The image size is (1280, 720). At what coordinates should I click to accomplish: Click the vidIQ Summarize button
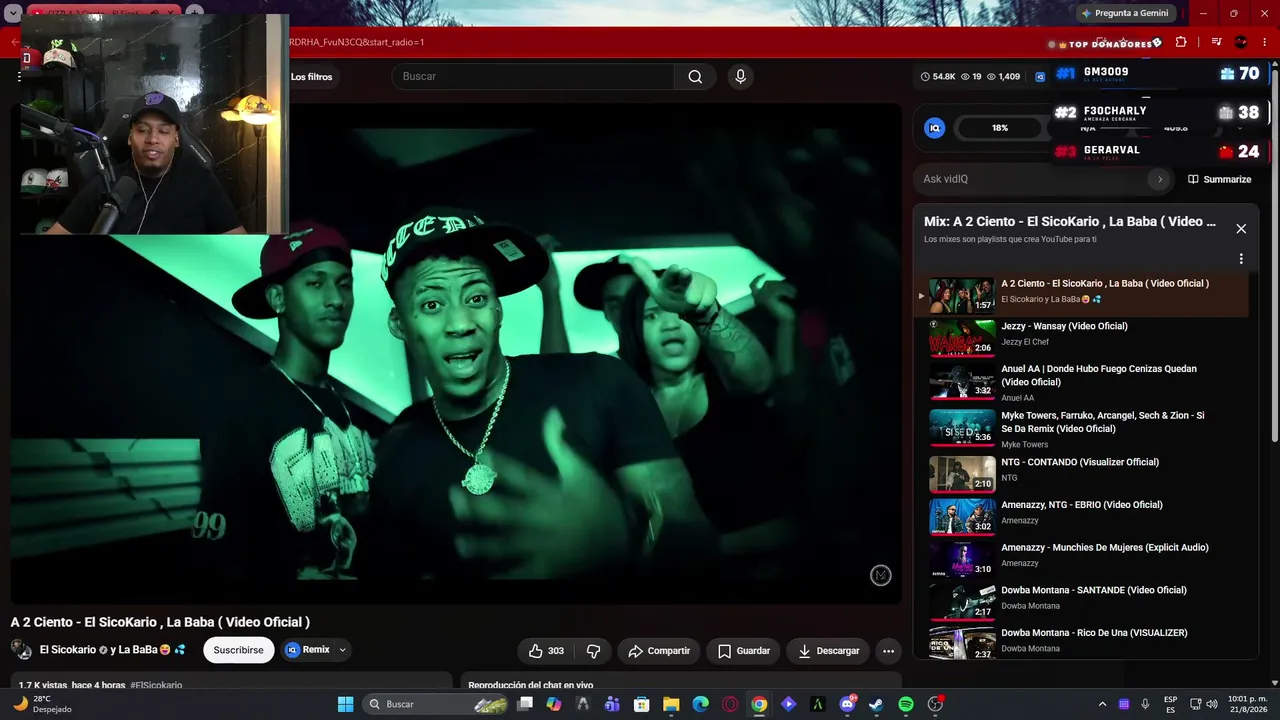[x=1219, y=179]
